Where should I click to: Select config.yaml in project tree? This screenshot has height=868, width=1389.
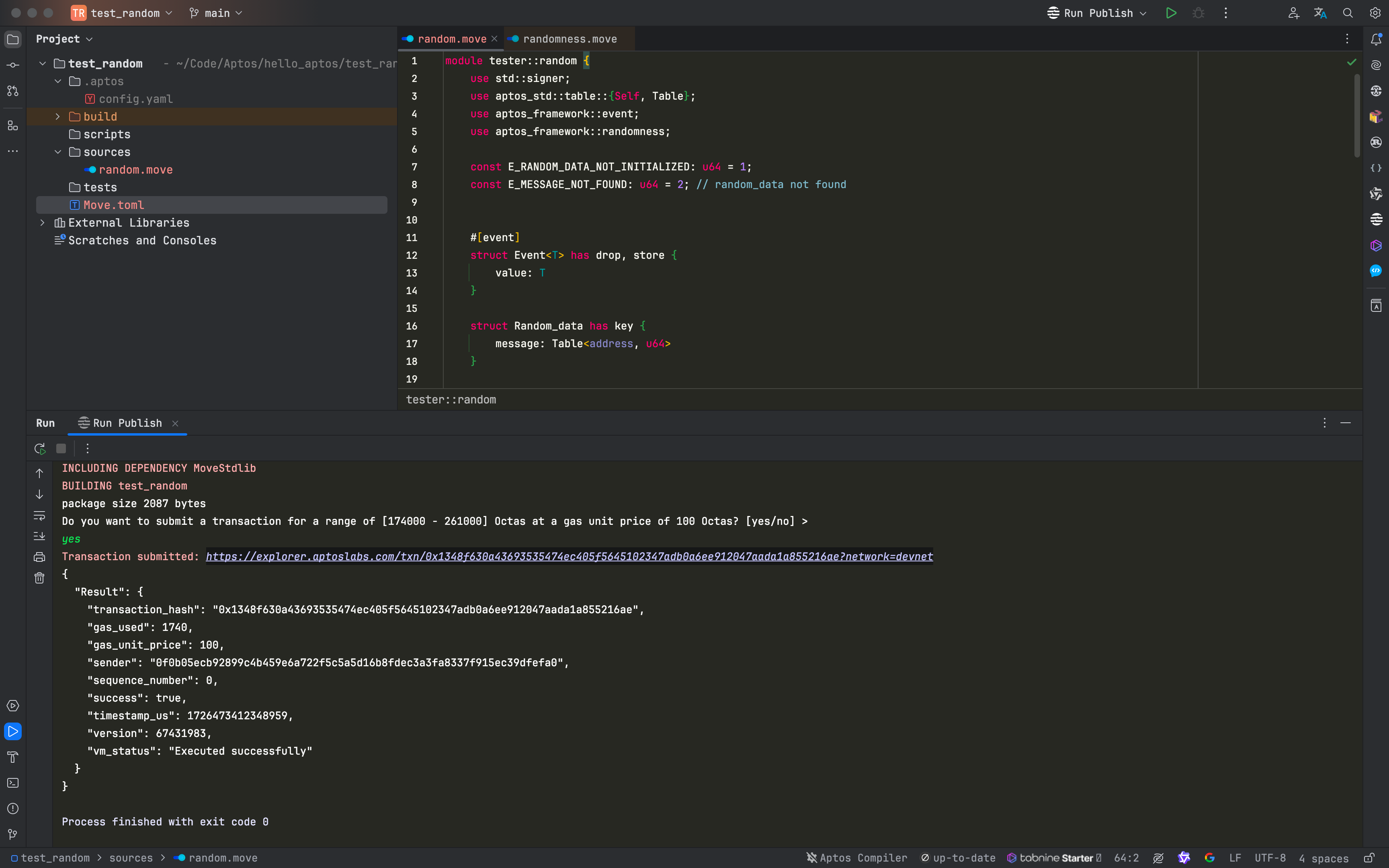click(x=135, y=99)
